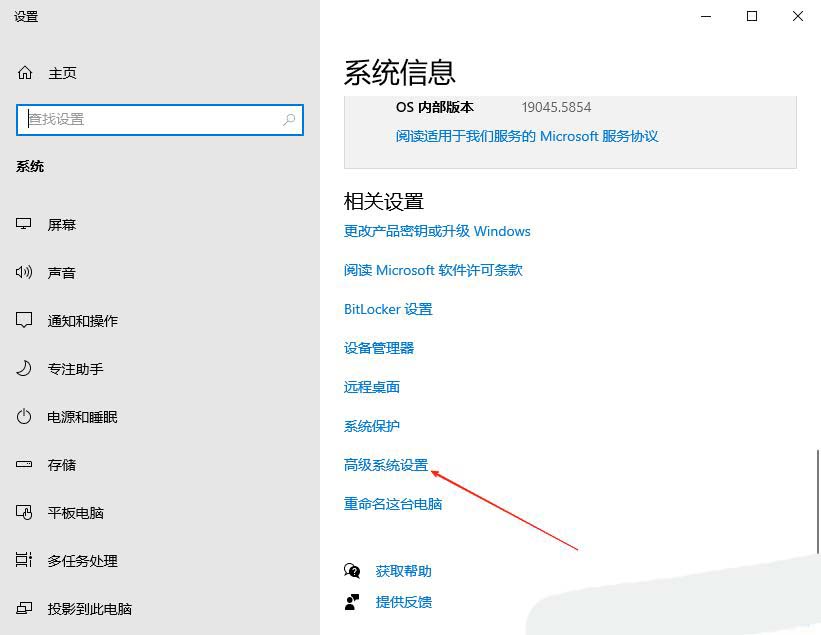Open the Microsoft 服务协议 link
The image size is (821, 635).
[x=527, y=136]
